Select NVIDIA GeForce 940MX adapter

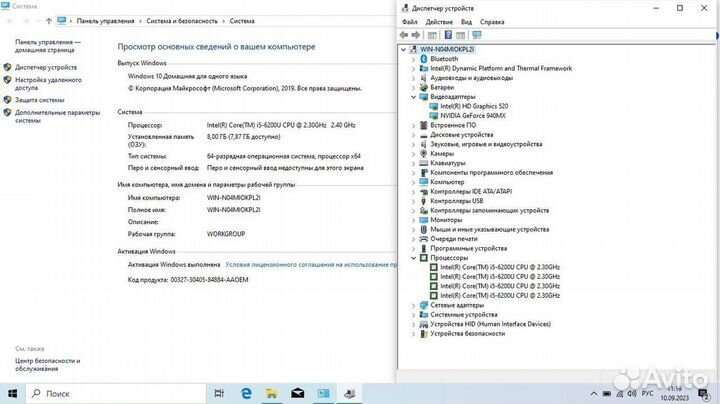point(472,116)
